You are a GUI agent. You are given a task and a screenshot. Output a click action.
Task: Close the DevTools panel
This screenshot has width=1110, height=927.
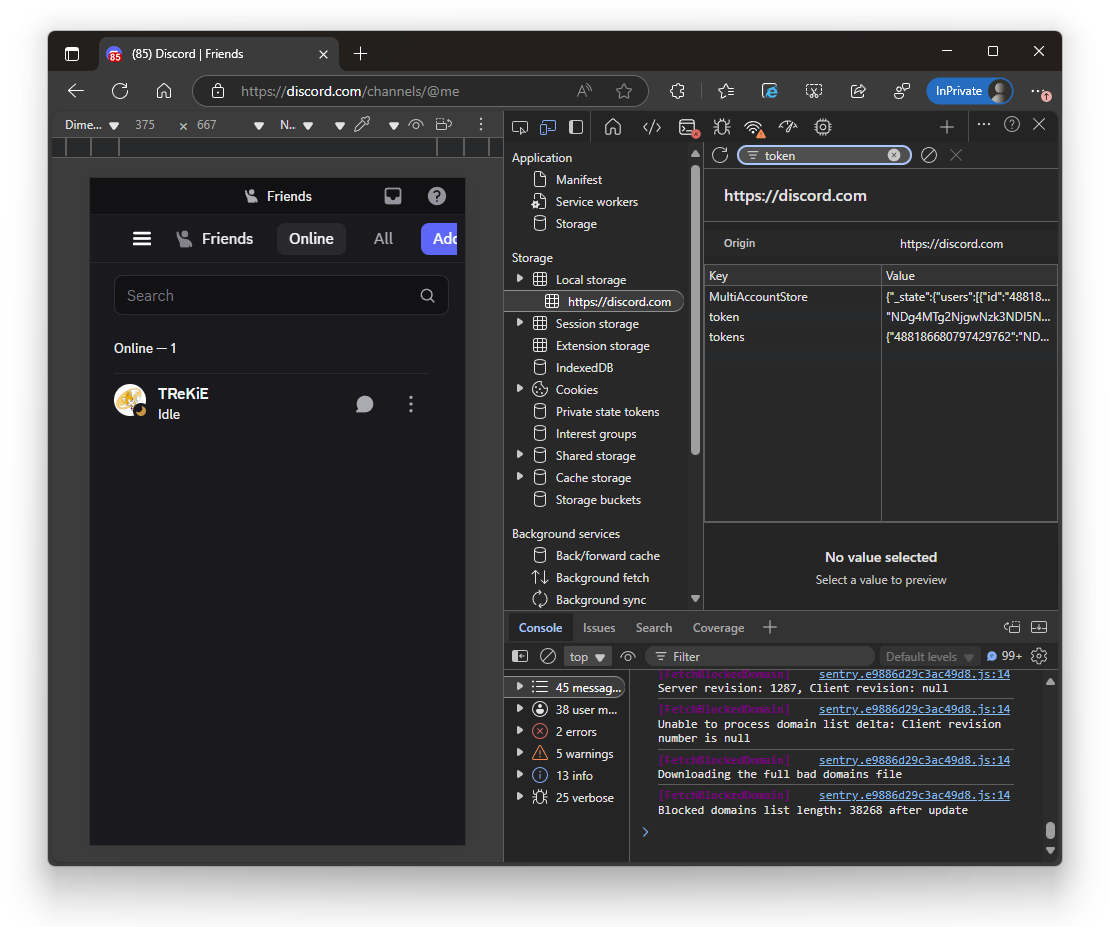(x=1039, y=125)
